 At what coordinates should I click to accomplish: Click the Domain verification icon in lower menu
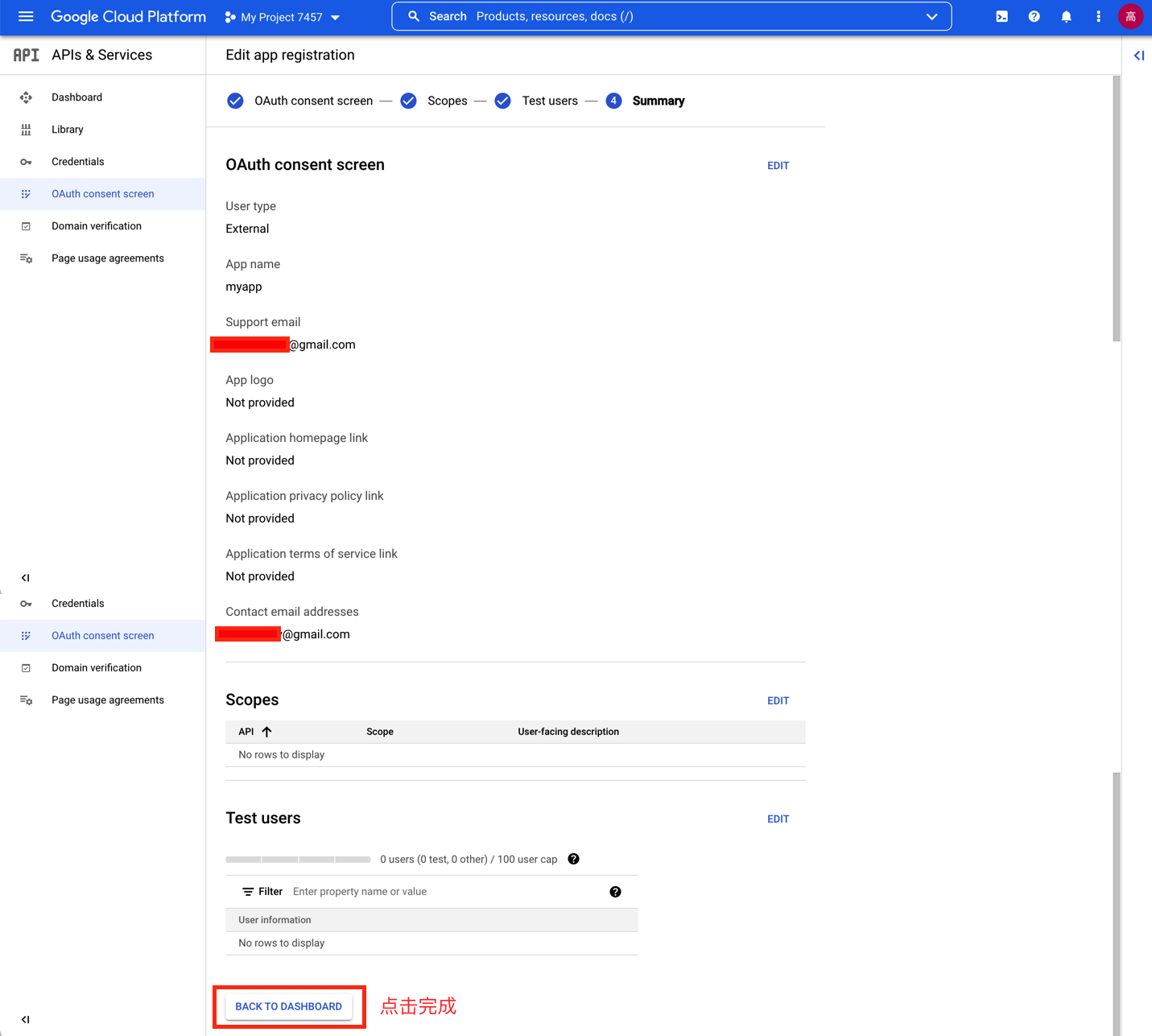coord(26,668)
